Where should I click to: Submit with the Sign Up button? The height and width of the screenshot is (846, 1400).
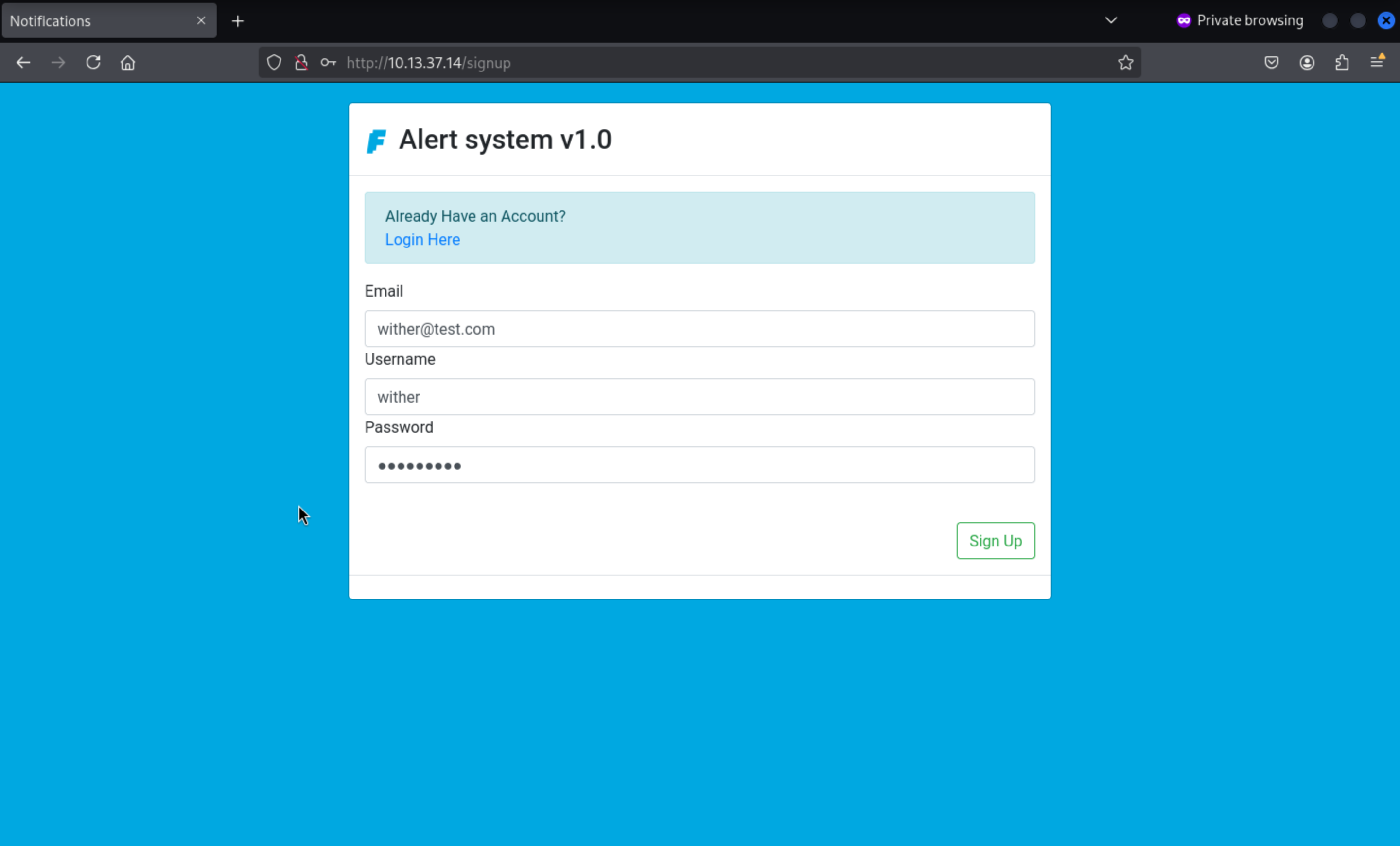pyautogui.click(x=996, y=540)
